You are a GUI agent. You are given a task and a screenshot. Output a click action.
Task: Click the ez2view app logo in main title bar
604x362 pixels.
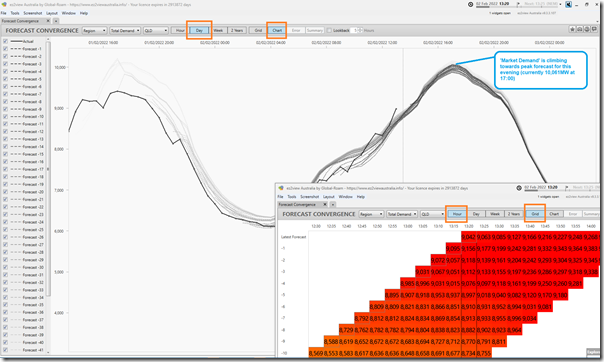4,5
